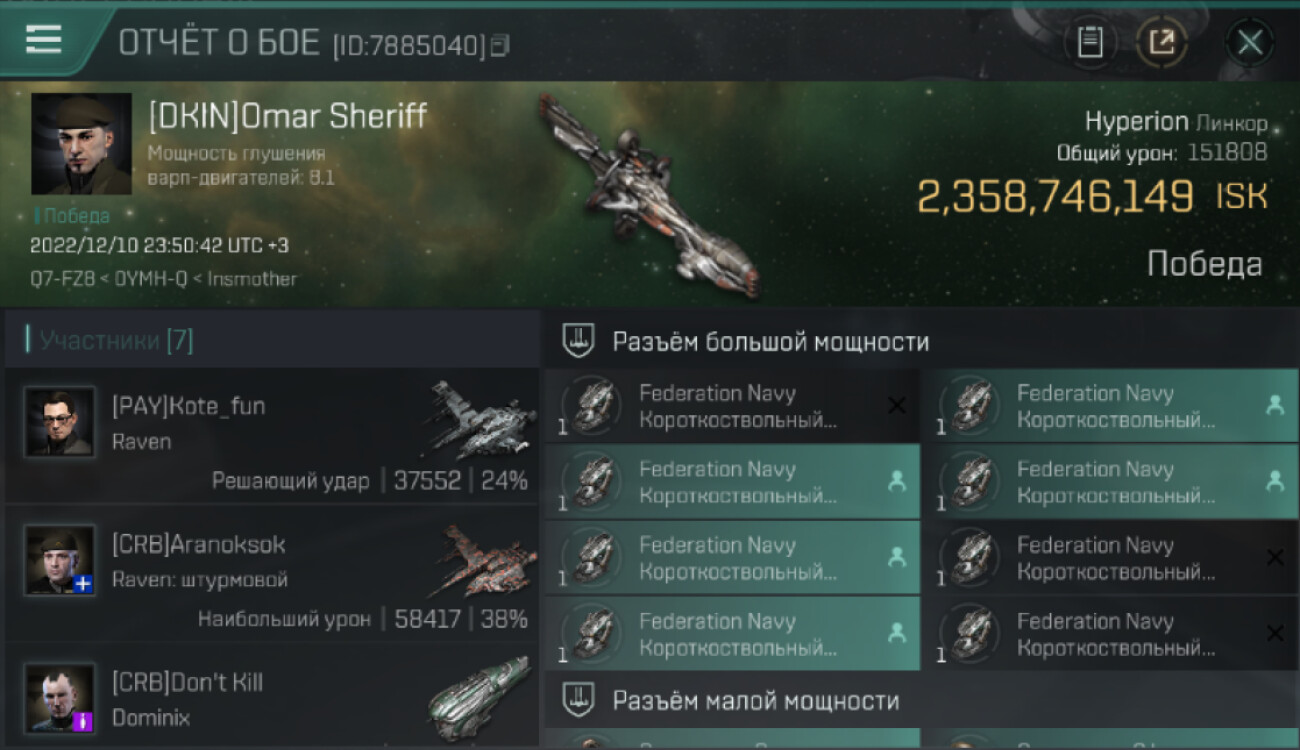Click the high-power slot shield icon

(578, 342)
